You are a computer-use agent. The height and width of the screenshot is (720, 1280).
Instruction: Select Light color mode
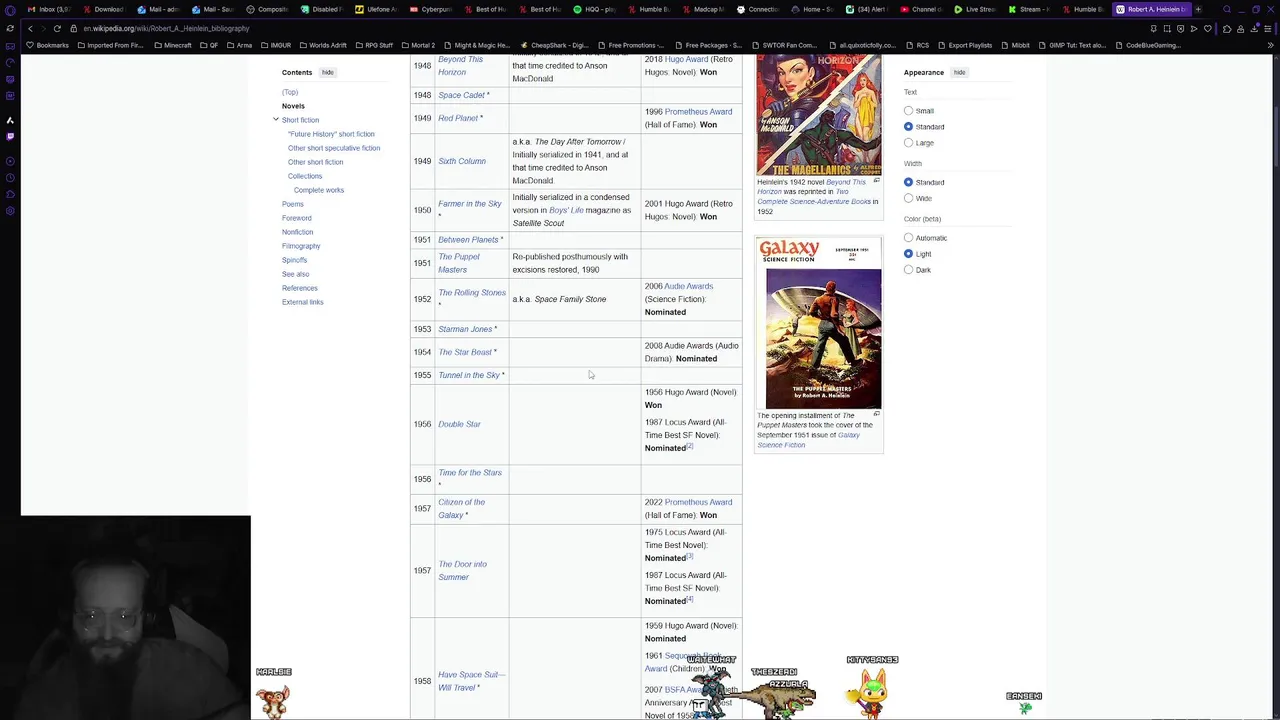909,254
